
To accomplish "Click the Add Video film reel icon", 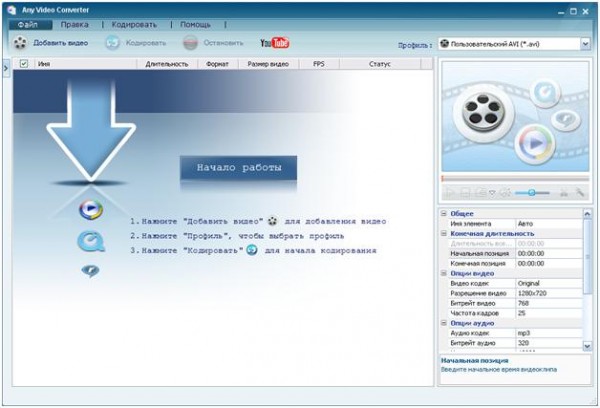I will [x=20, y=43].
